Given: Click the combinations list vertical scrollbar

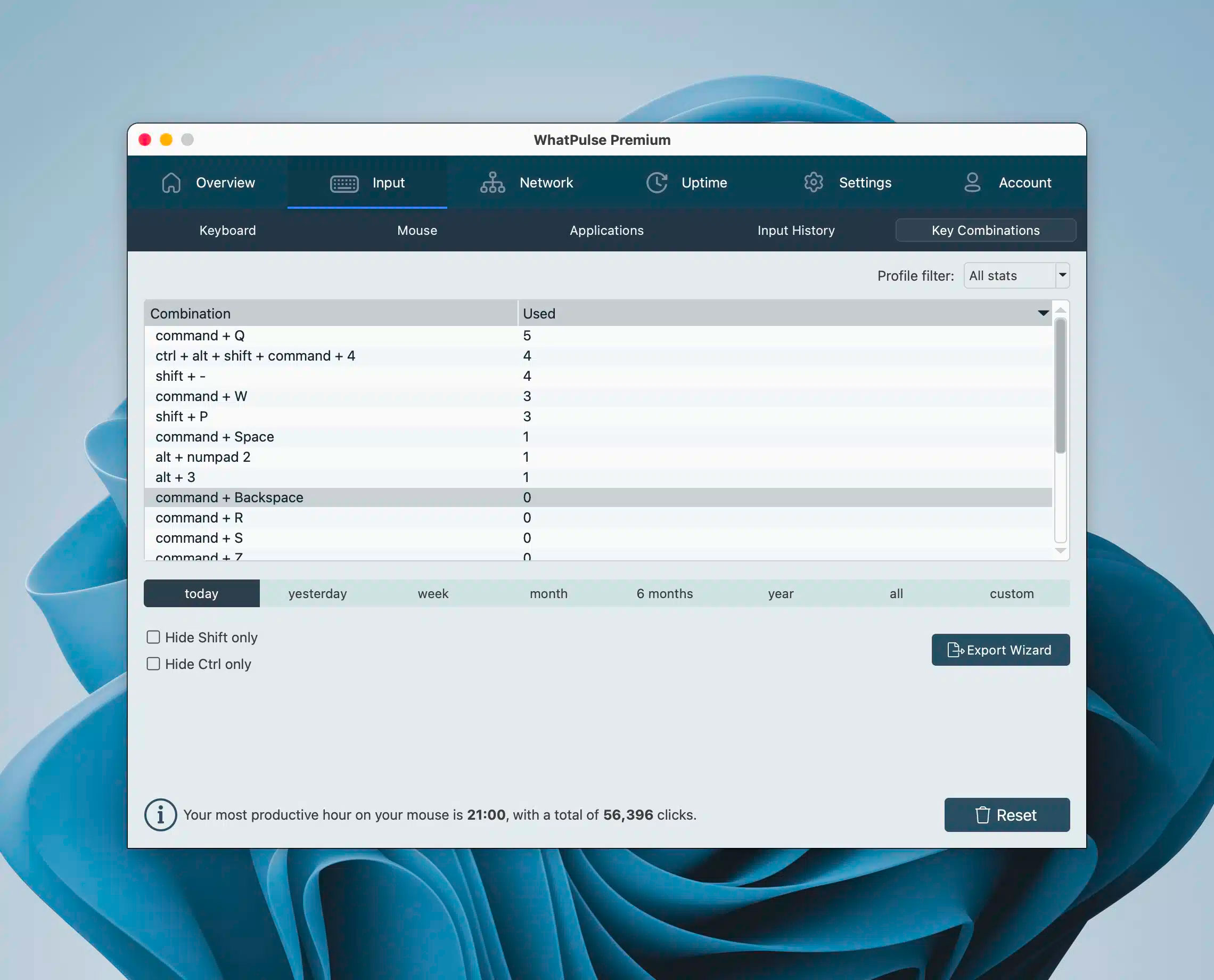Looking at the screenshot, I should [x=1061, y=385].
